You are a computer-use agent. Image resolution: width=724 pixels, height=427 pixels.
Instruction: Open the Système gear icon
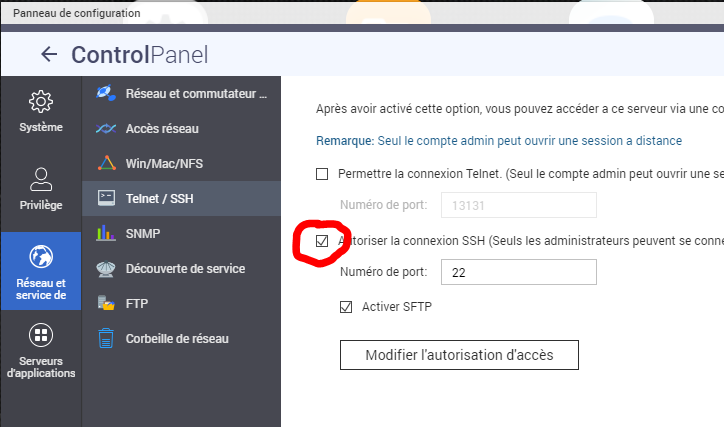(x=40, y=101)
